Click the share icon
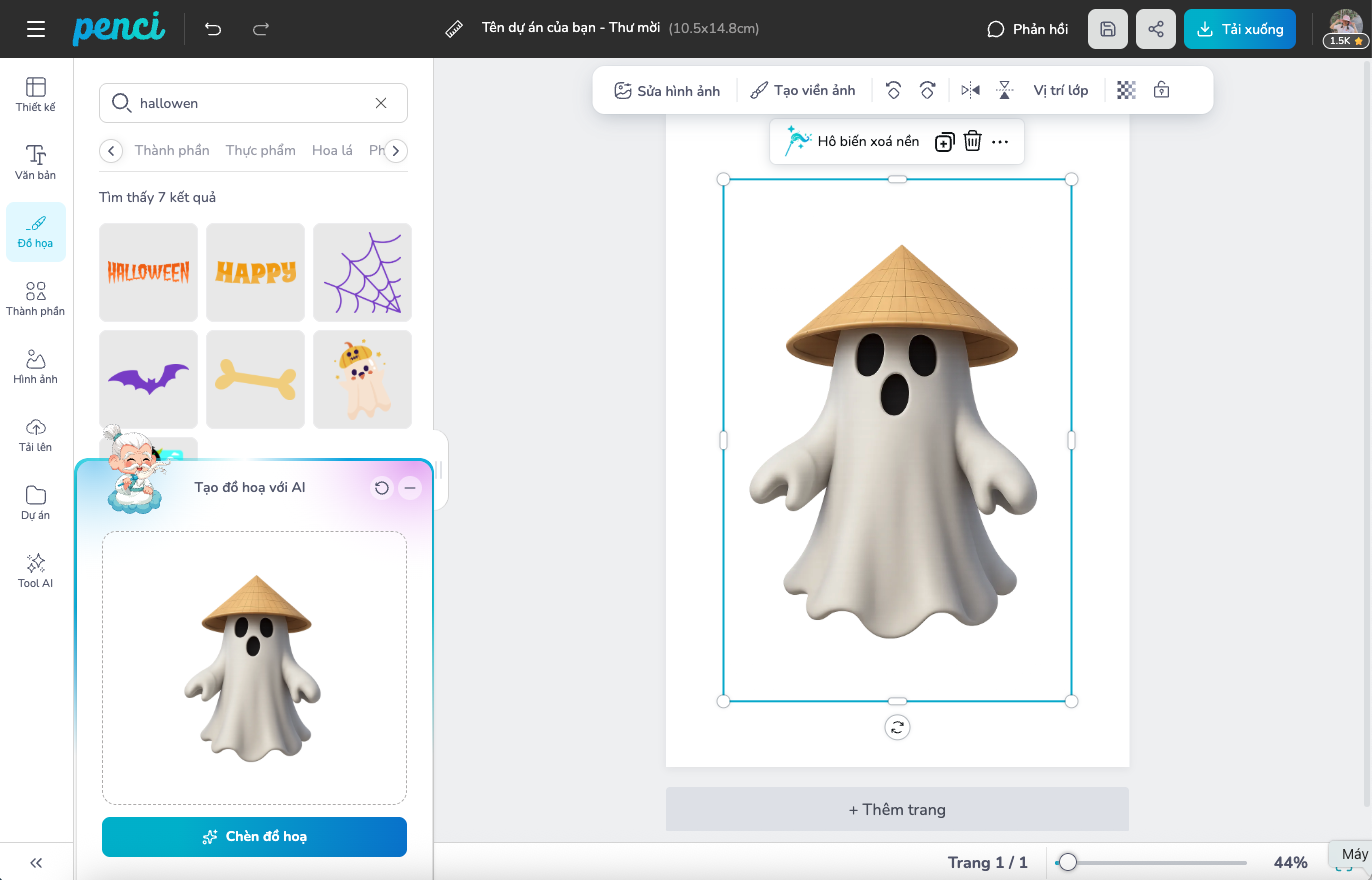Screen dimensions: 1372x880 coord(1156,29)
